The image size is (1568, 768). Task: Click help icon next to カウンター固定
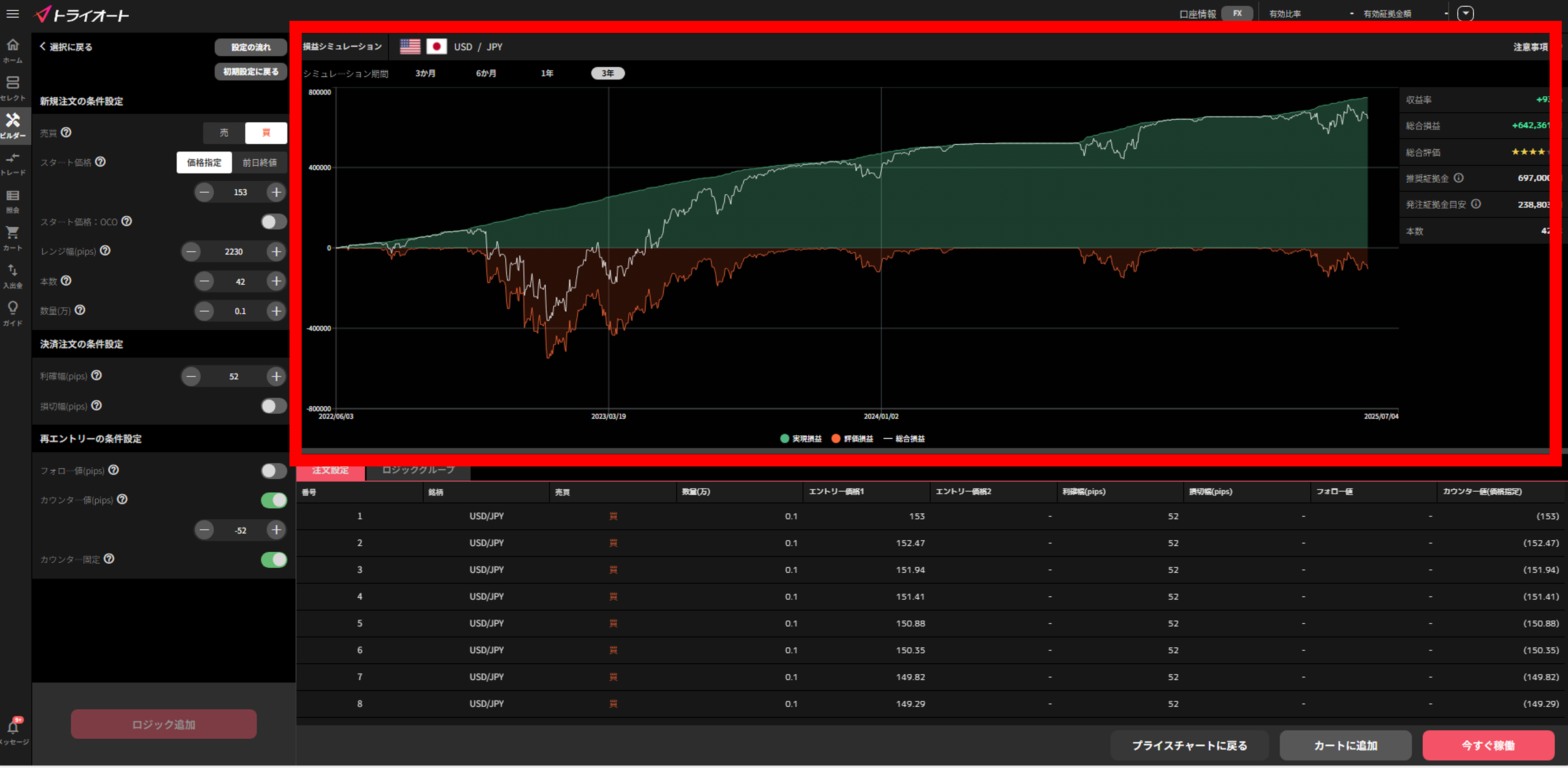108,559
